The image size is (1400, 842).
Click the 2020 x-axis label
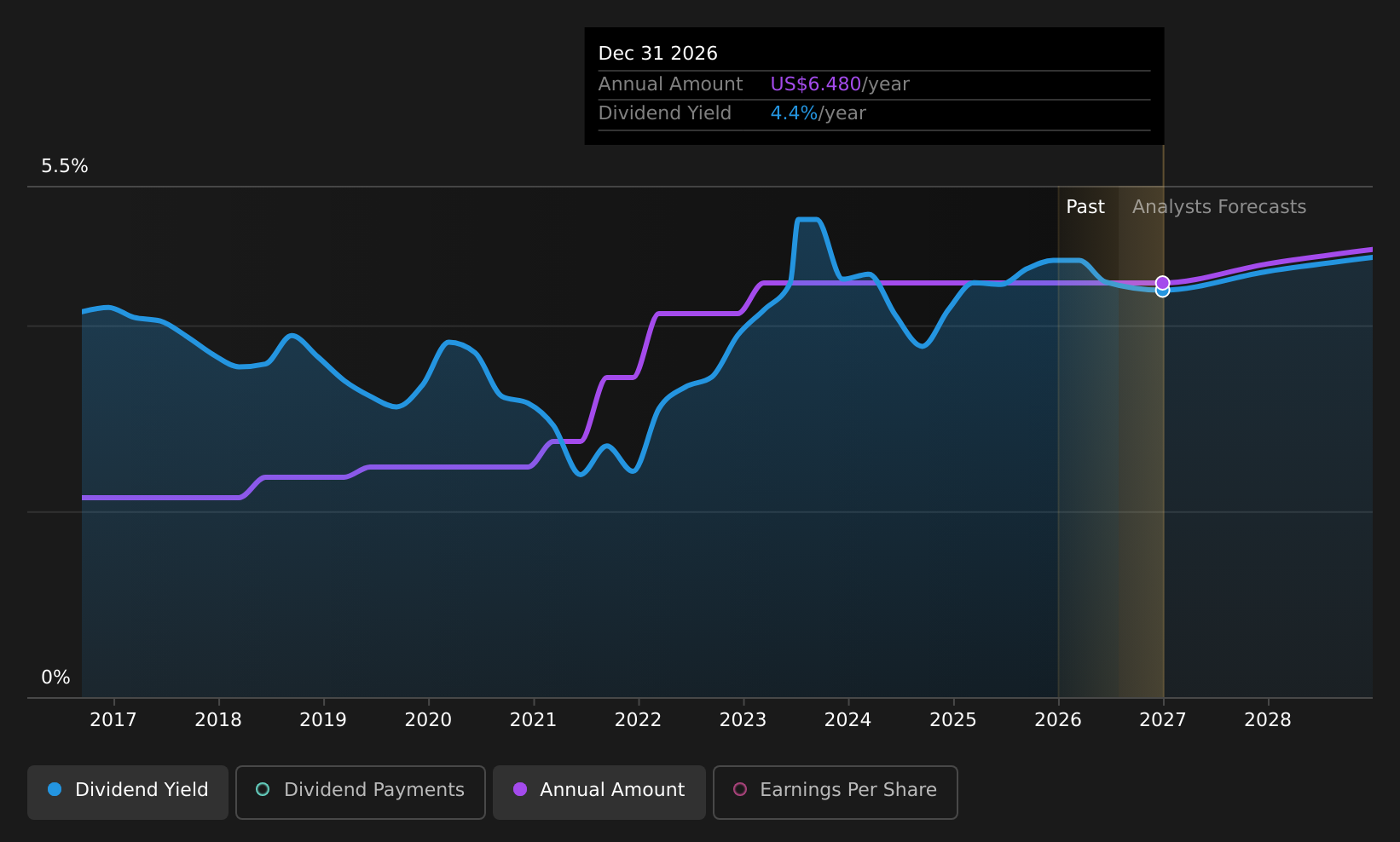pos(428,720)
